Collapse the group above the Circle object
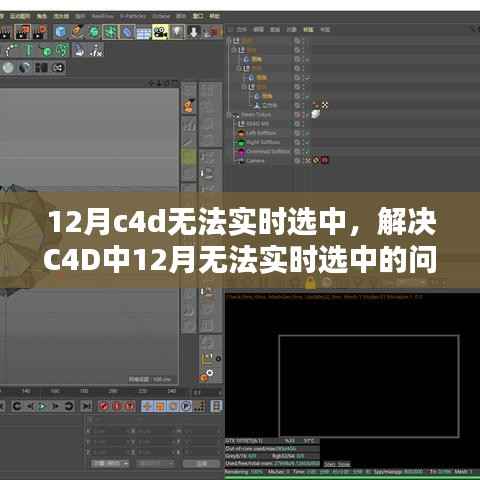 [244, 87]
